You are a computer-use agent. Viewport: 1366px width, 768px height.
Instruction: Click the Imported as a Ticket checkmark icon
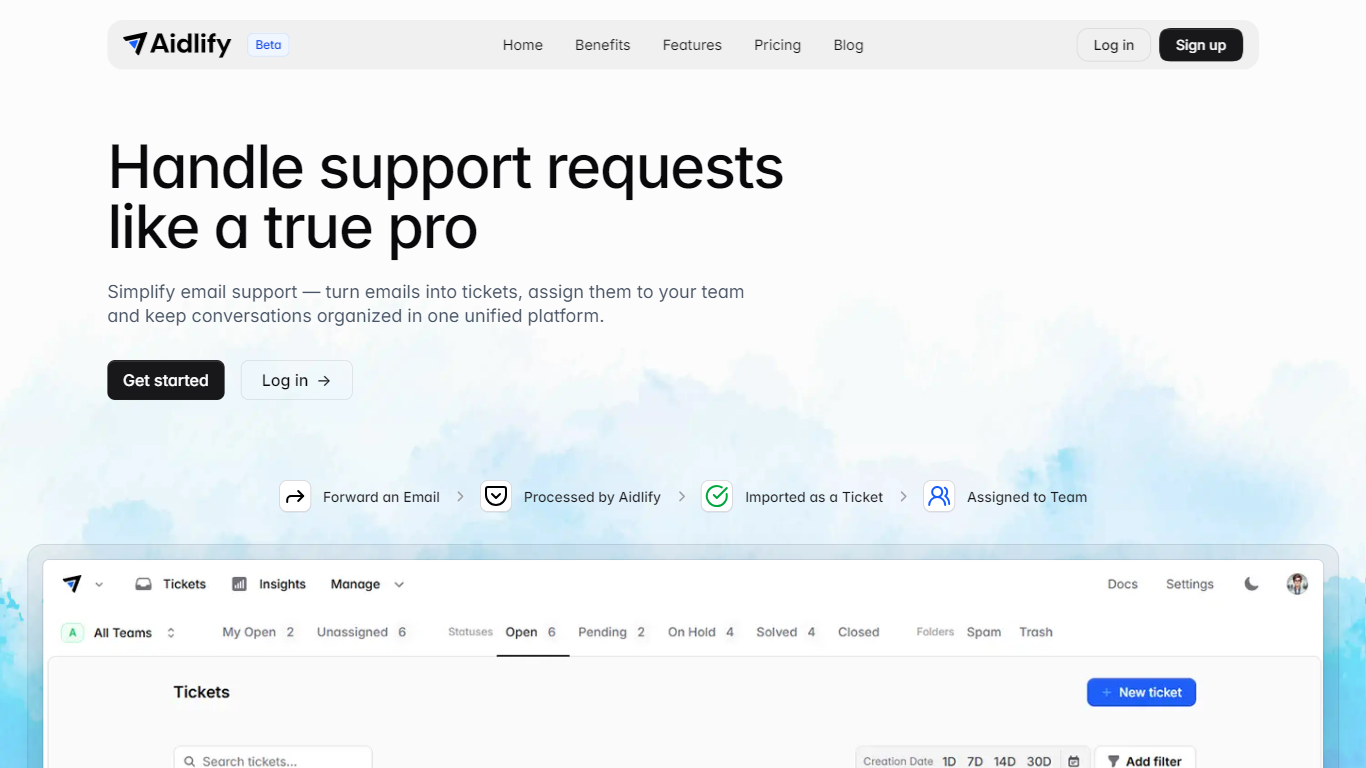click(717, 496)
